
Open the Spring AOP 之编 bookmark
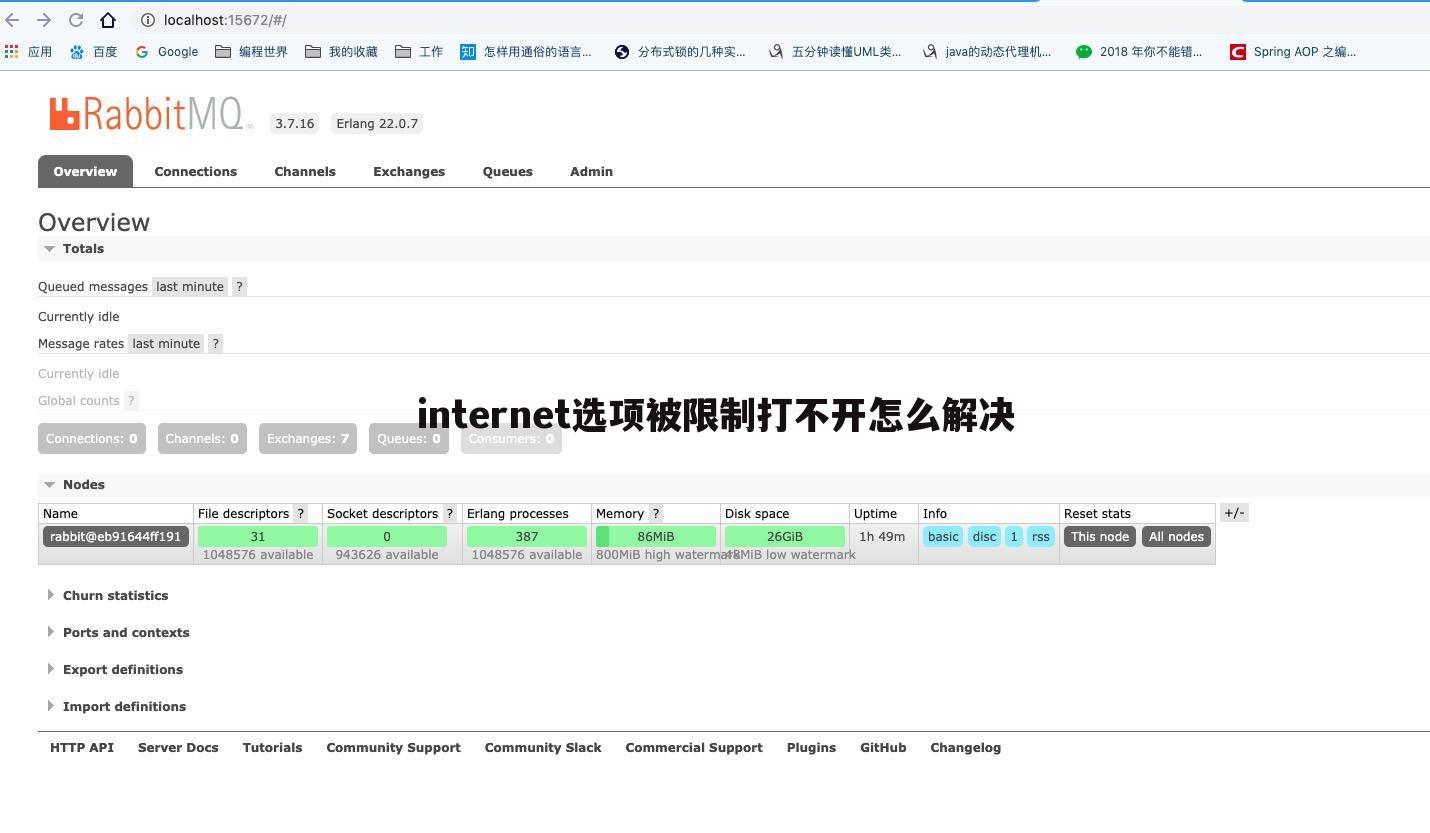pyautogui.click(x=1293, y=52)
